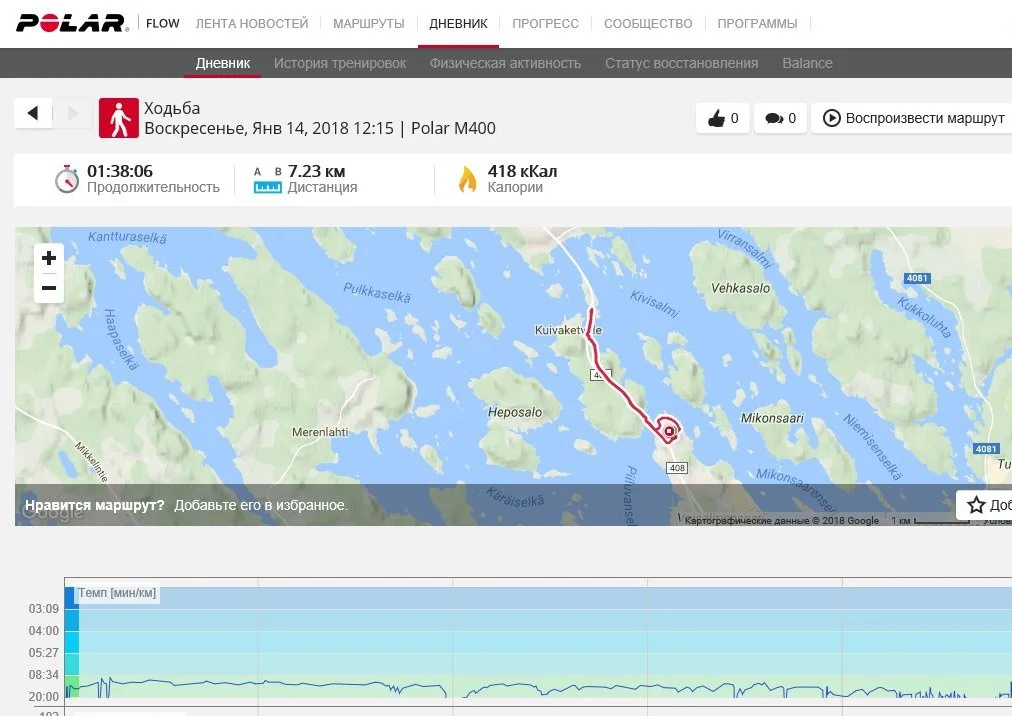Go to Маршруты section
This screenshot has width=1012, height=716.
(369, 24)
